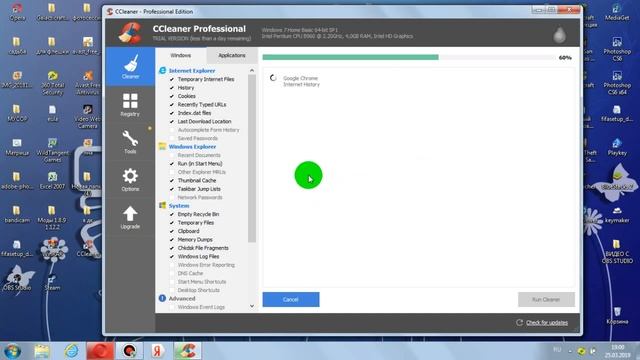Viewport: 640px width, 360px height.
Task: Toggle Recently Typed URLs checkbox
Action: 172,104
